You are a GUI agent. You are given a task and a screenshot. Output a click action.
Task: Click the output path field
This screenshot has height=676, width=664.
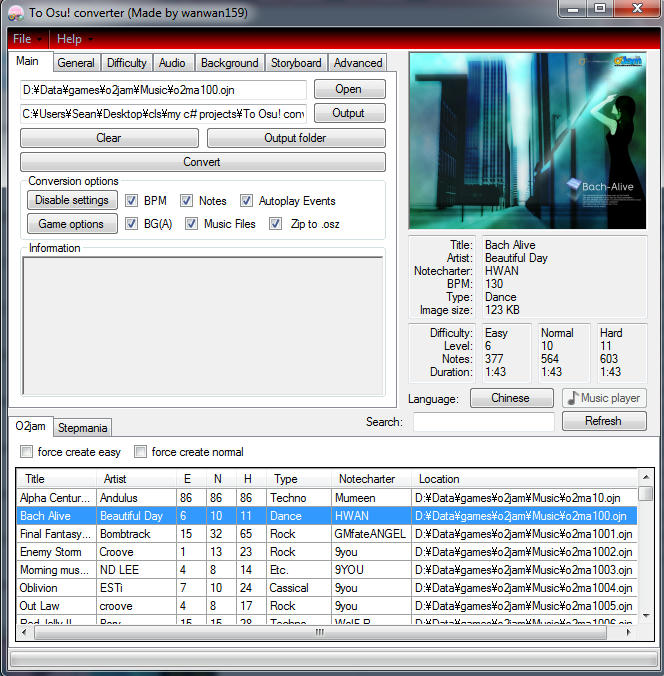tap(163, 114)
